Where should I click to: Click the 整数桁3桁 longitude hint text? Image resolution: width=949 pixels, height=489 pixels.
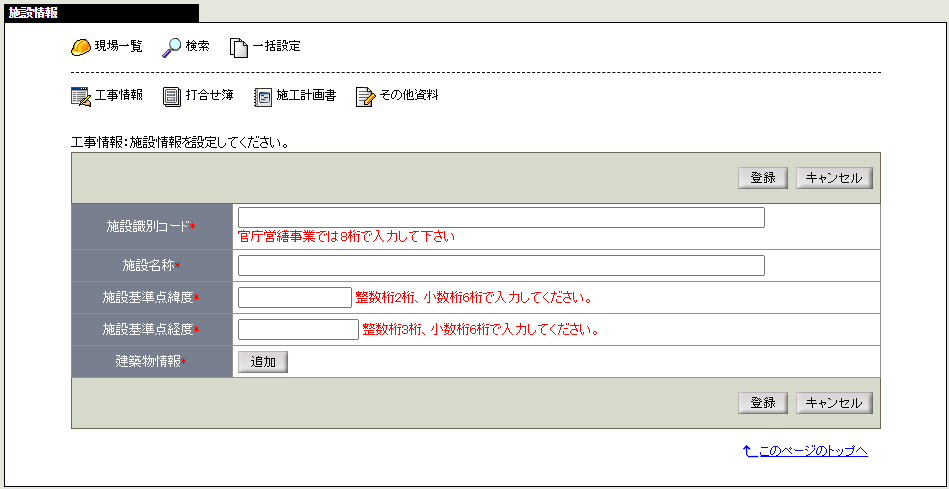[481, 330]
